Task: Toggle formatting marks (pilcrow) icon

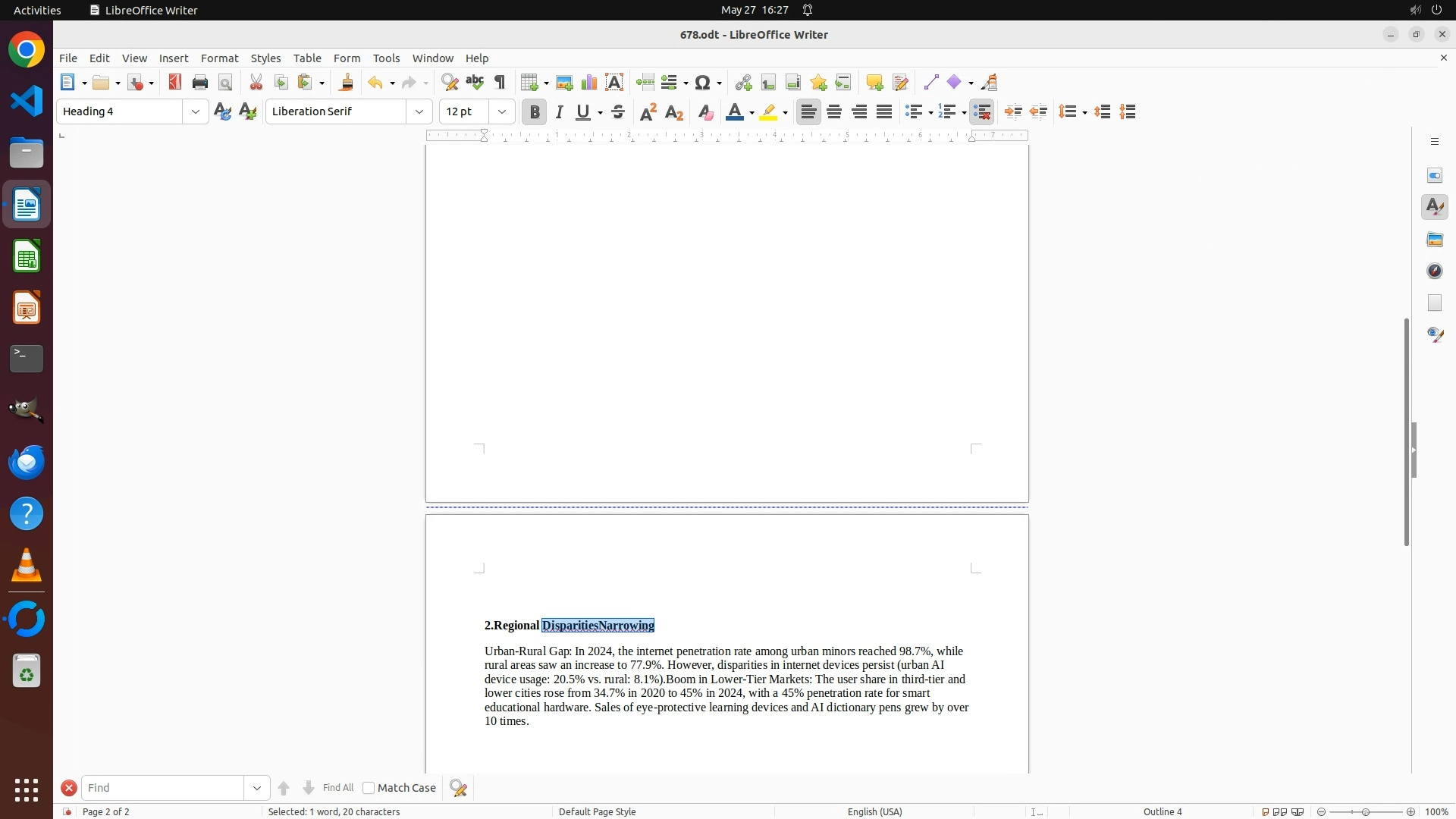Action: 500,83
